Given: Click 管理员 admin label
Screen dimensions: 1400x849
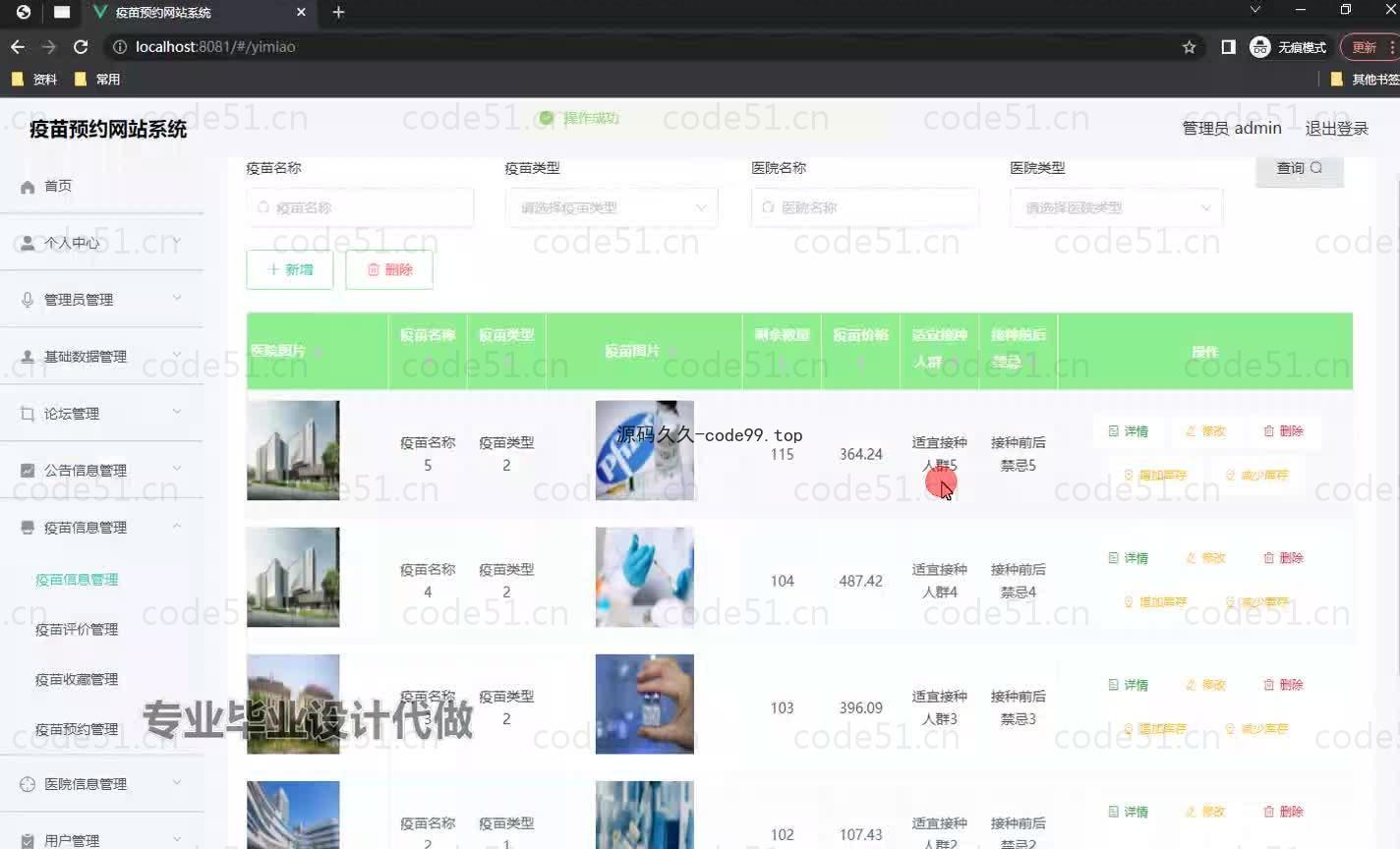Looking at the screenshot, I should [x=1232, y=129].
